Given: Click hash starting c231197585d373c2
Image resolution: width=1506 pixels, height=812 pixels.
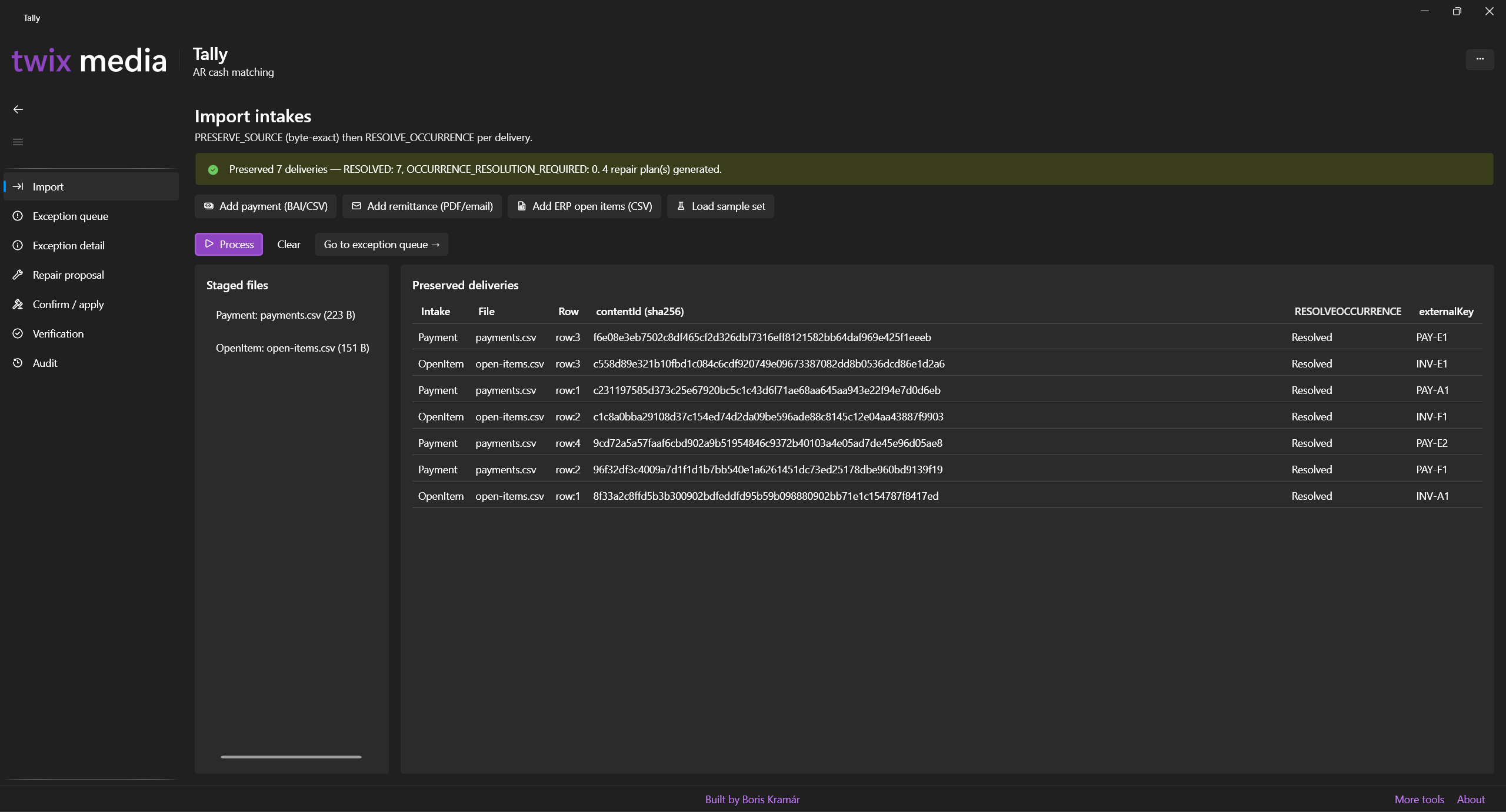Looking at the screenshot, I should point(767,390).
